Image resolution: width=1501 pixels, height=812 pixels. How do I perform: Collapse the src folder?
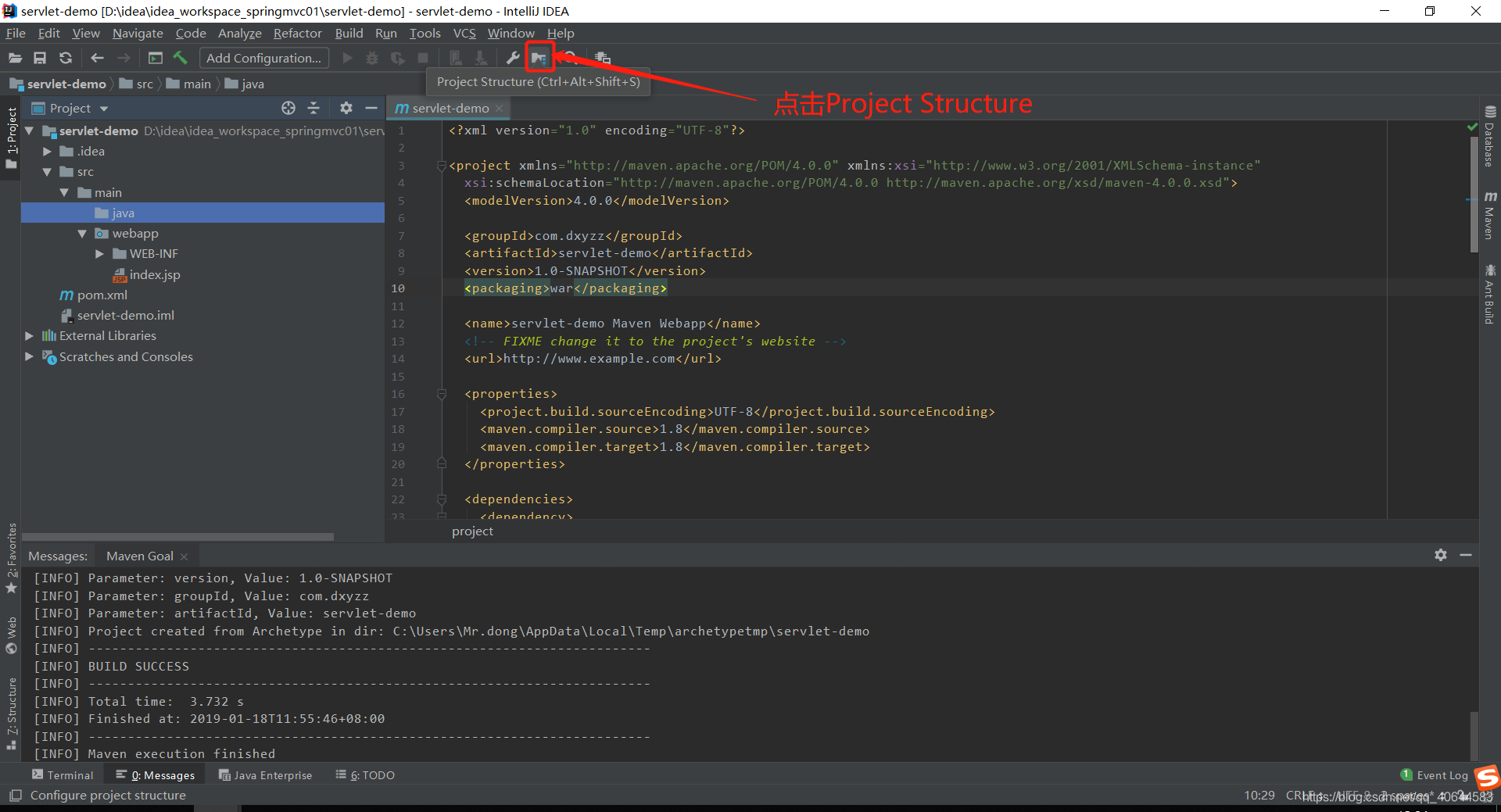[x=47, y=172]
